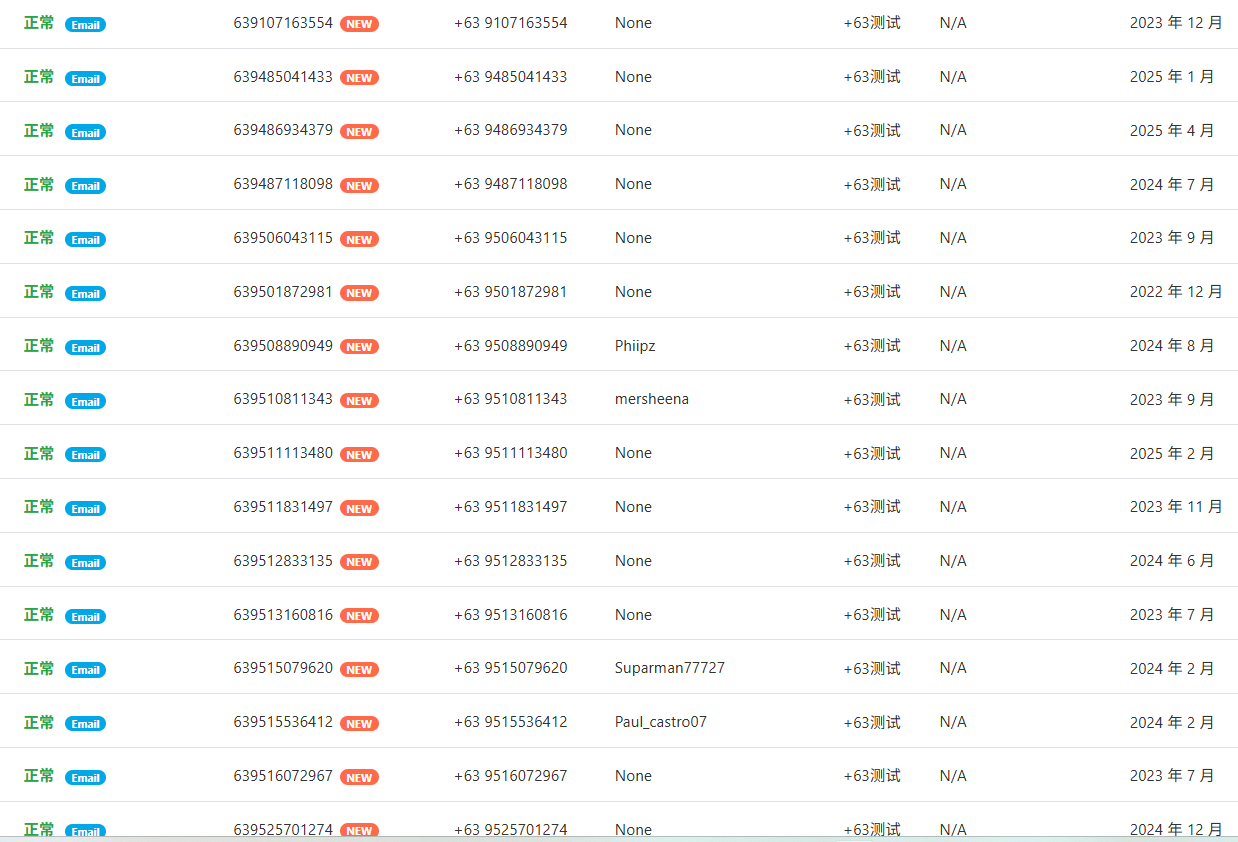Select the +63测试 label in the 639511831497 row

(871, 507)
